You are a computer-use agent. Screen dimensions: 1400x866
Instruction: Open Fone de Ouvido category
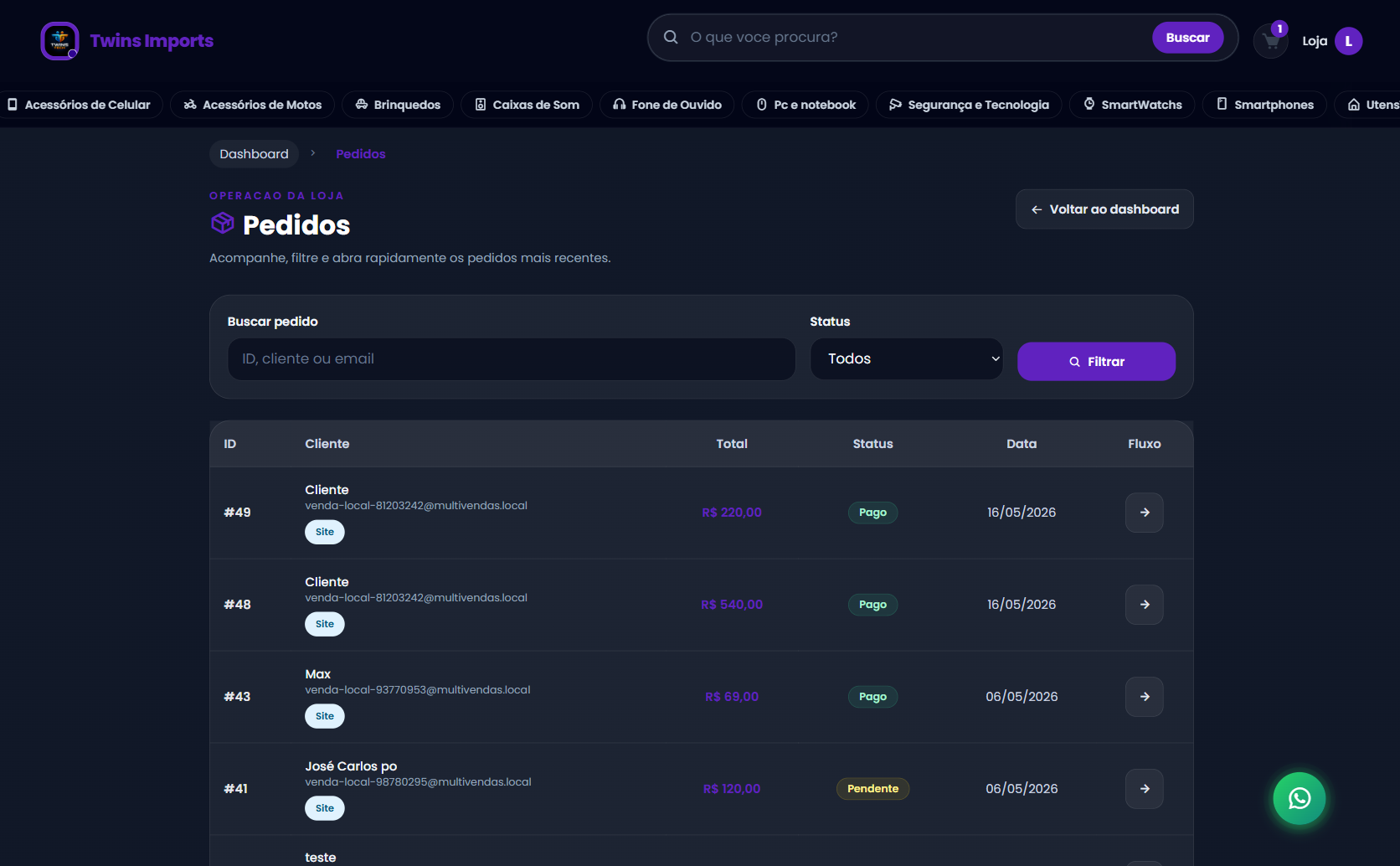click(x=667, y=105)
